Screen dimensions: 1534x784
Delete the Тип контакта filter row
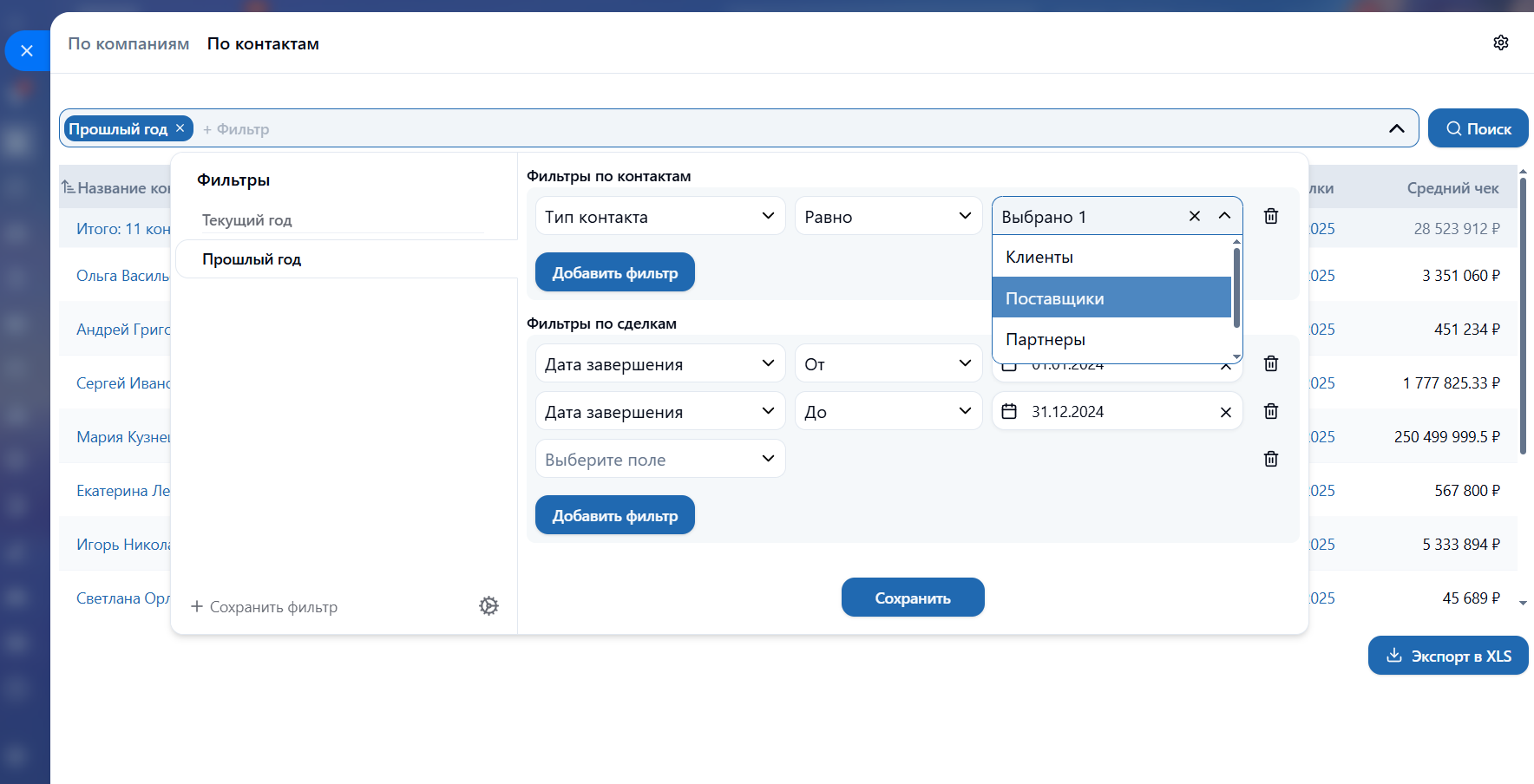(x=1270, y=216)
